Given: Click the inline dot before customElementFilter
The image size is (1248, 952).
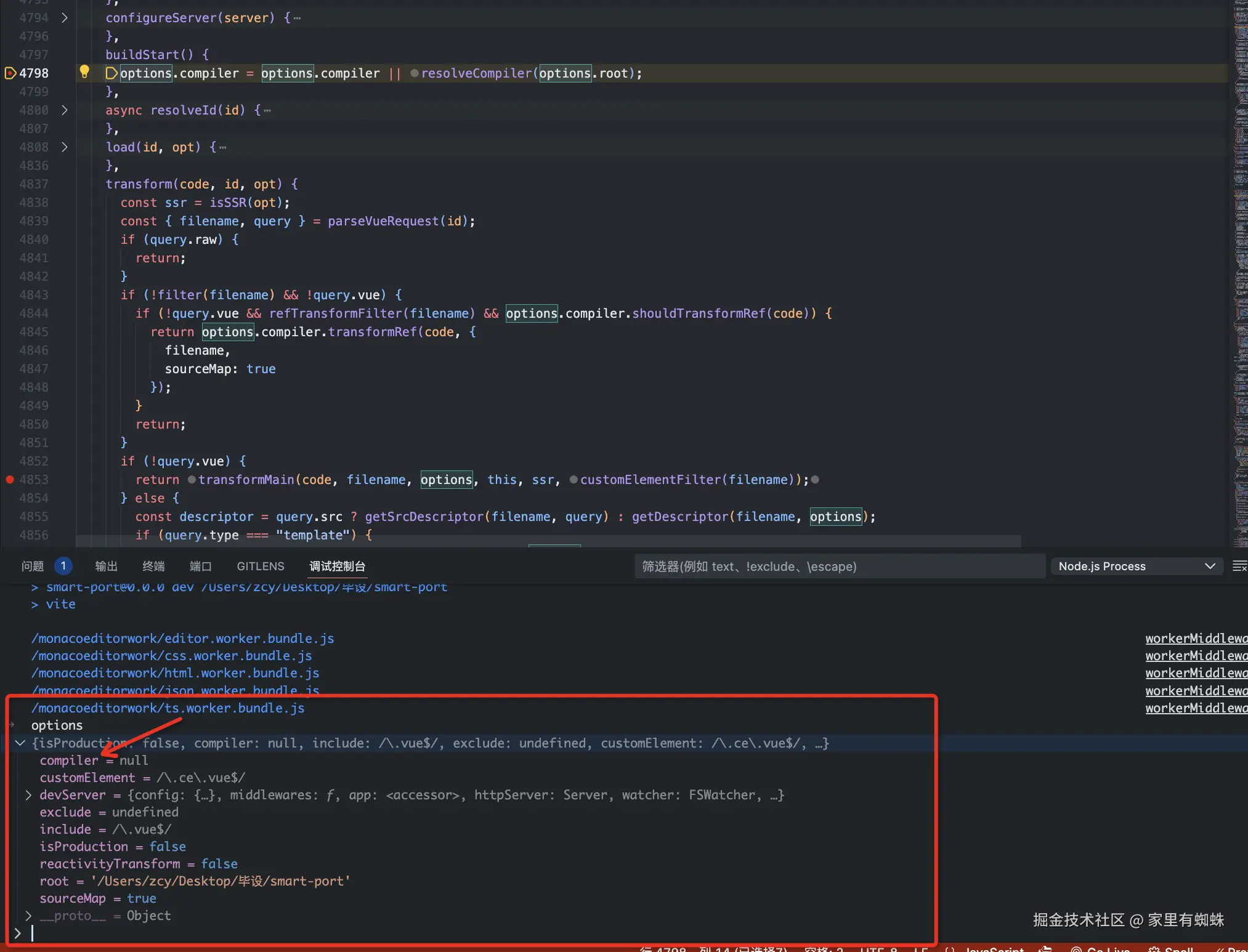Looking at the screenshot, I should [573, 480].
